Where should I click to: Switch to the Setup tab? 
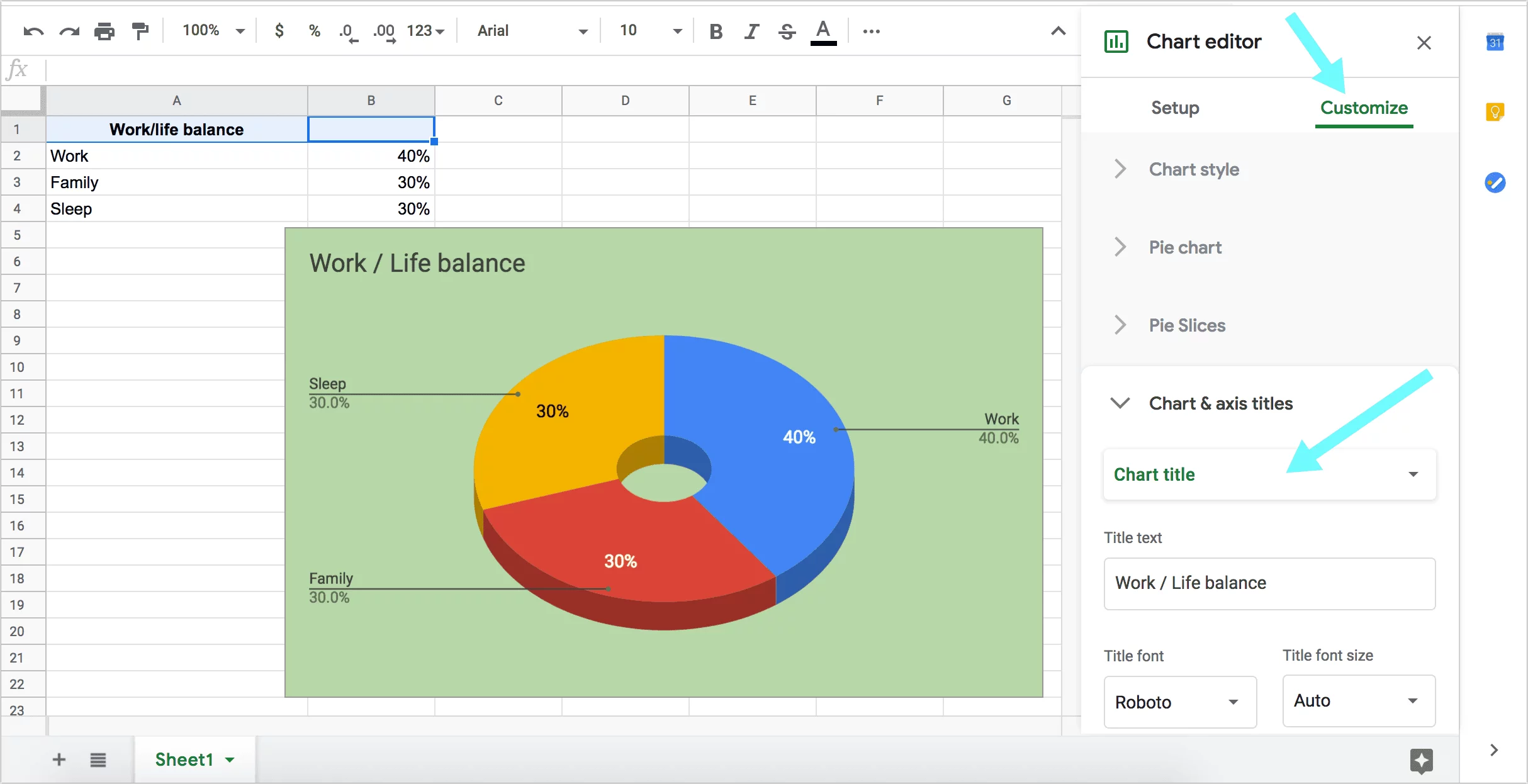point(1175,108)
